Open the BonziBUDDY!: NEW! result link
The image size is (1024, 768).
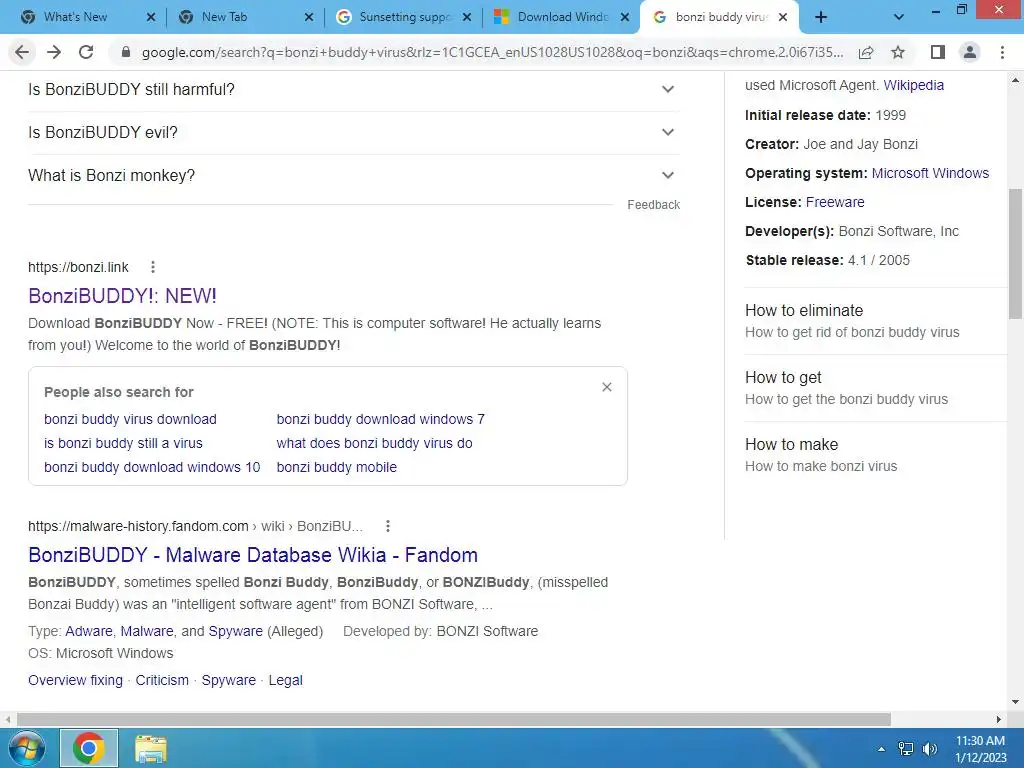pyautogui.click(x=122, y=296)
